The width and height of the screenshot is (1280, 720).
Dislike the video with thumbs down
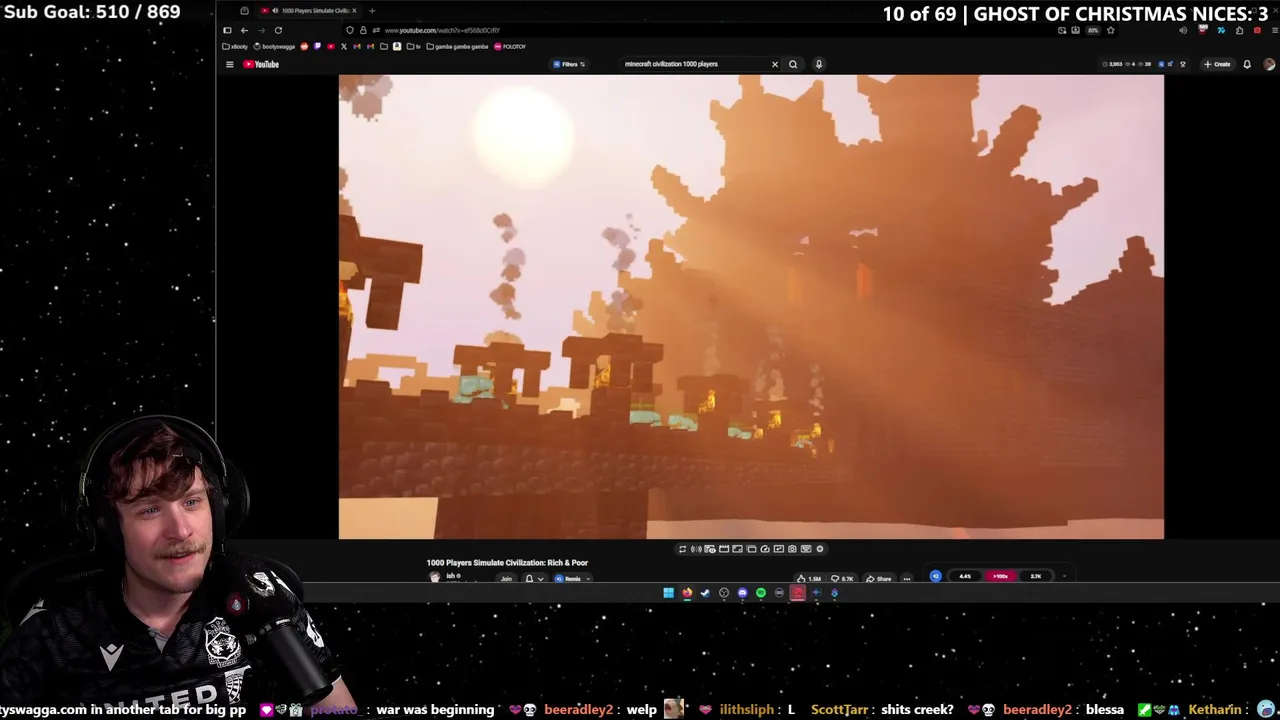coord(841,579)
